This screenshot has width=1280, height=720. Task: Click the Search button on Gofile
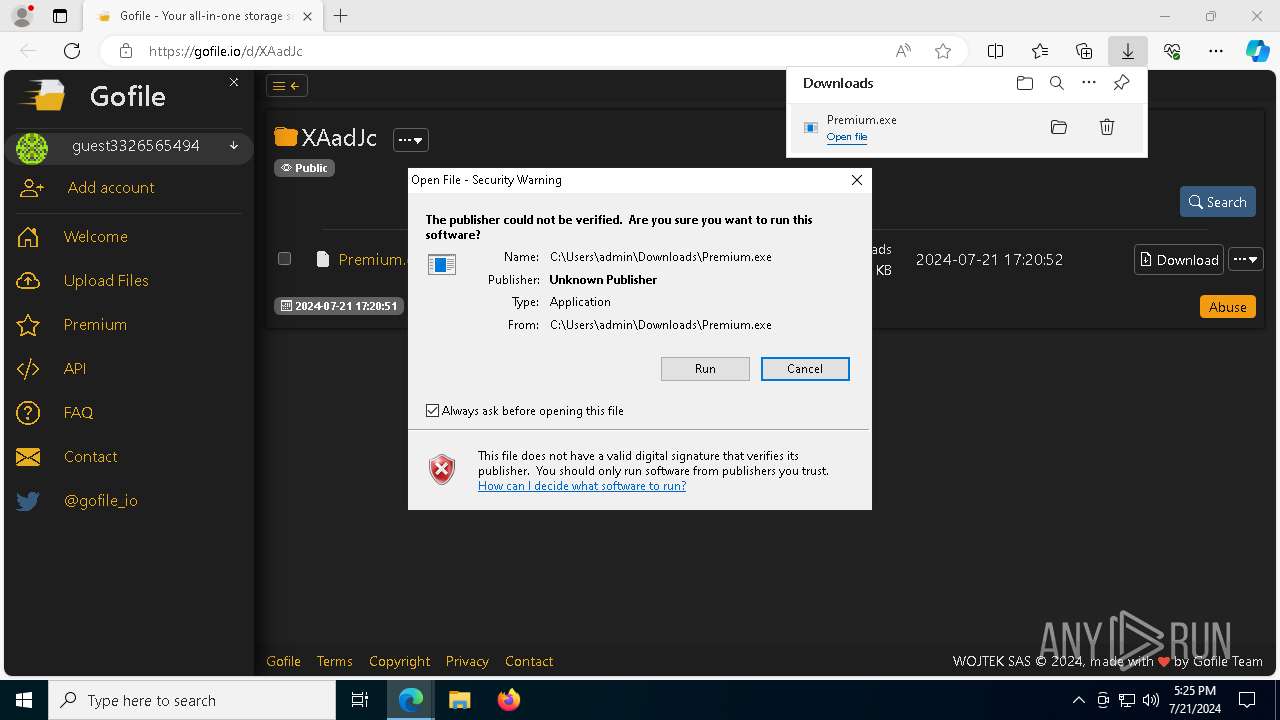tap(1217, 202)
